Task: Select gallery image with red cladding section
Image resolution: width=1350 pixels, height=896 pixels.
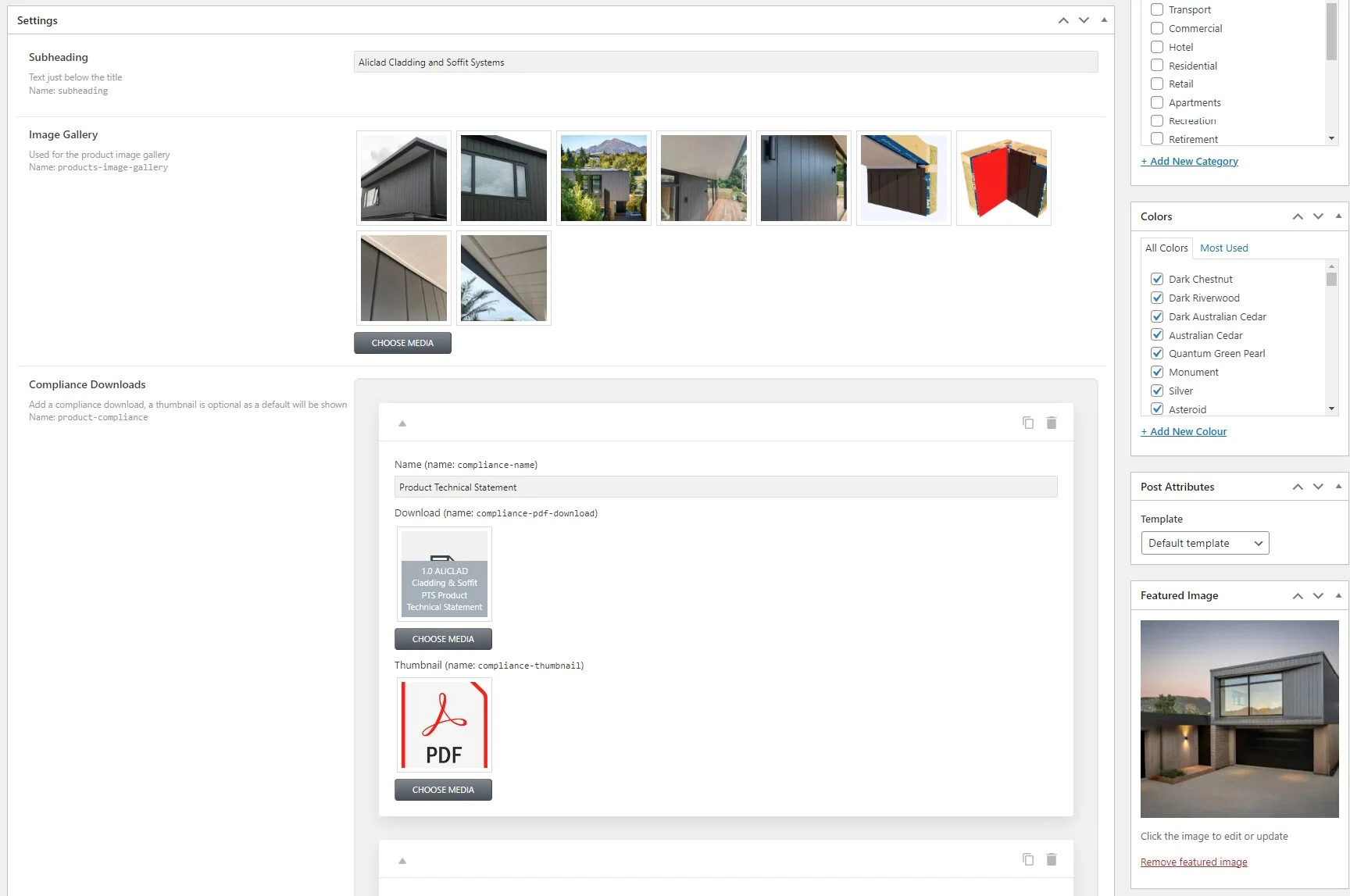Action: point(1004,178)
